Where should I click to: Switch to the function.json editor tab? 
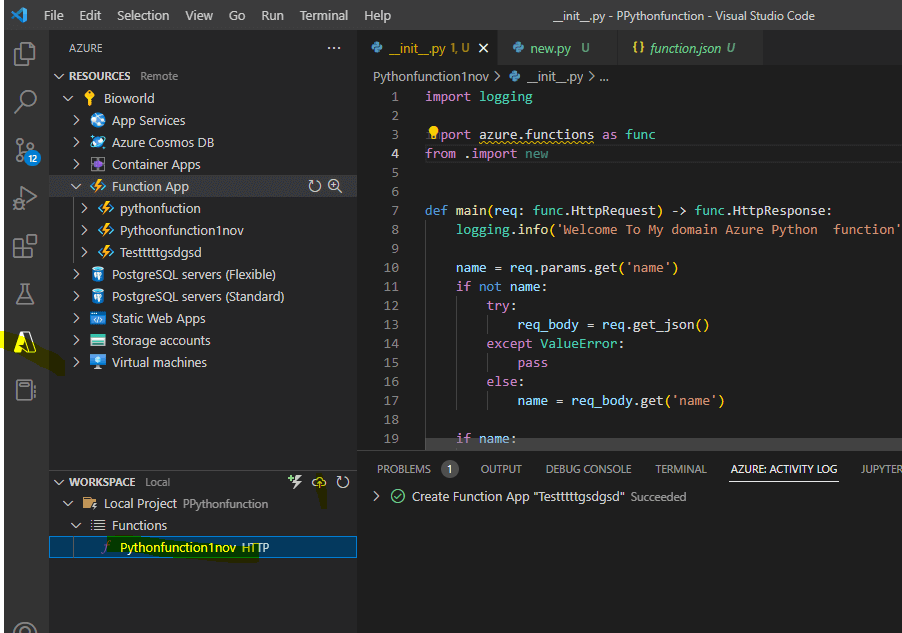coord(684,48)
